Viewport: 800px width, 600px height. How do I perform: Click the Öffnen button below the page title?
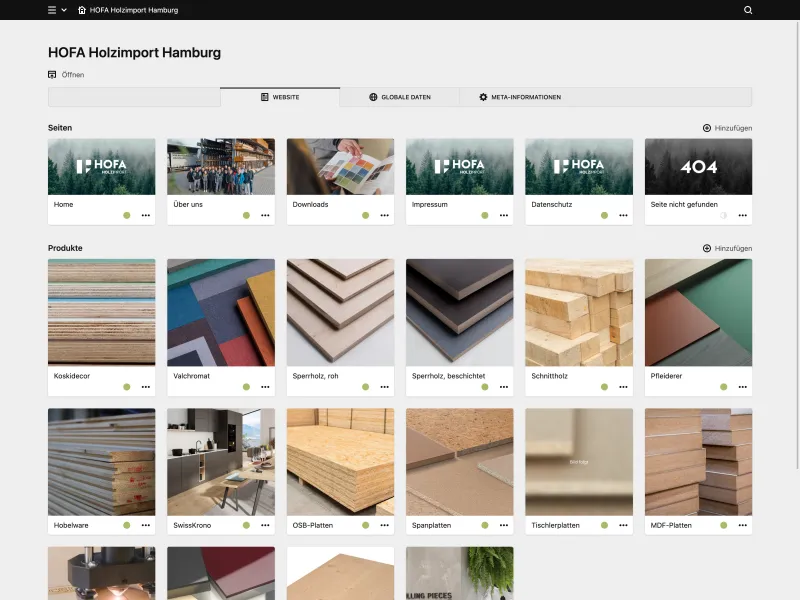click(x=67, y=74)
